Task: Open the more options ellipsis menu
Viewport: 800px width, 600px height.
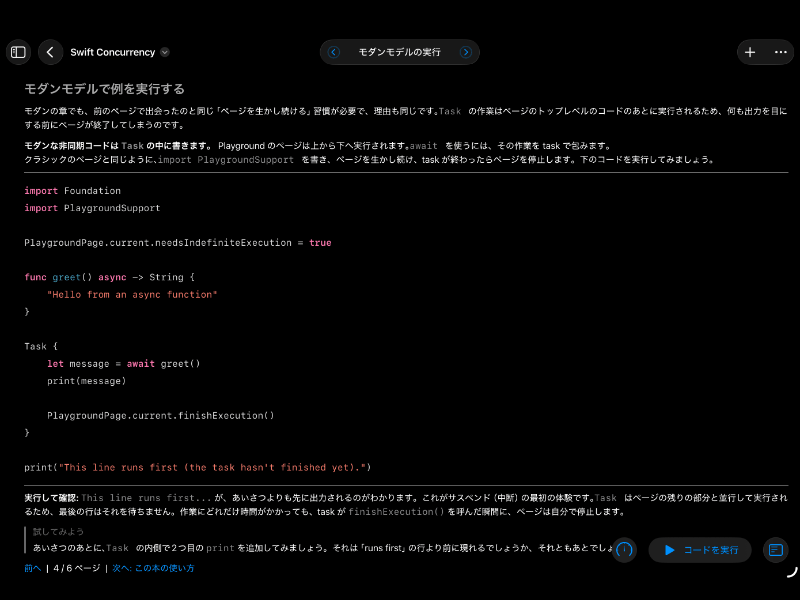Action: (781, 52)
